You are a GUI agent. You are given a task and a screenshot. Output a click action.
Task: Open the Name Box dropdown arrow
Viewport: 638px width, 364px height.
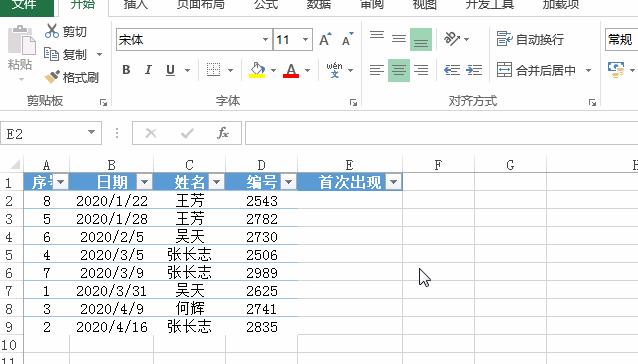coord(92,133)
